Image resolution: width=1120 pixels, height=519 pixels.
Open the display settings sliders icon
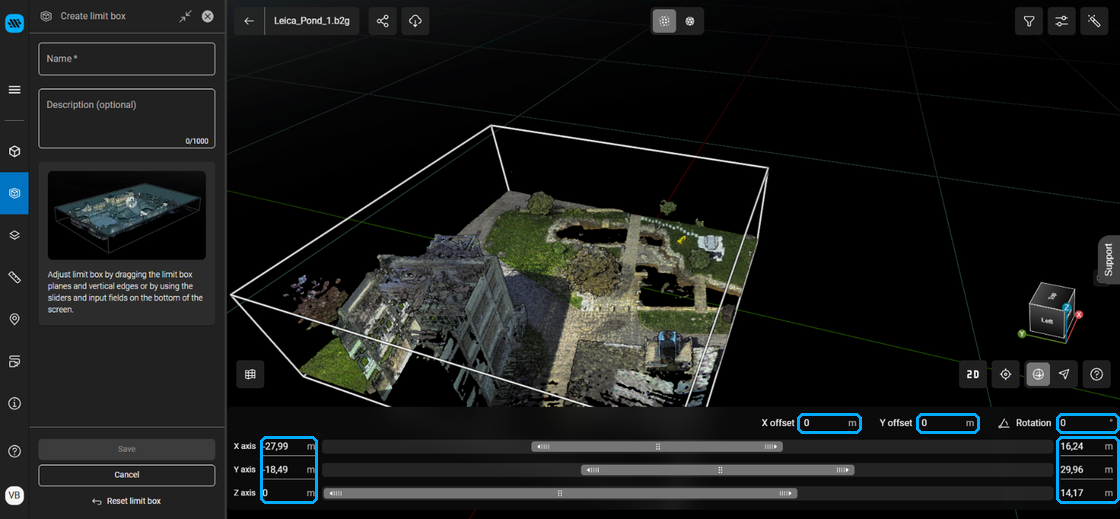pyautogui.click(x=1061, y=21)
